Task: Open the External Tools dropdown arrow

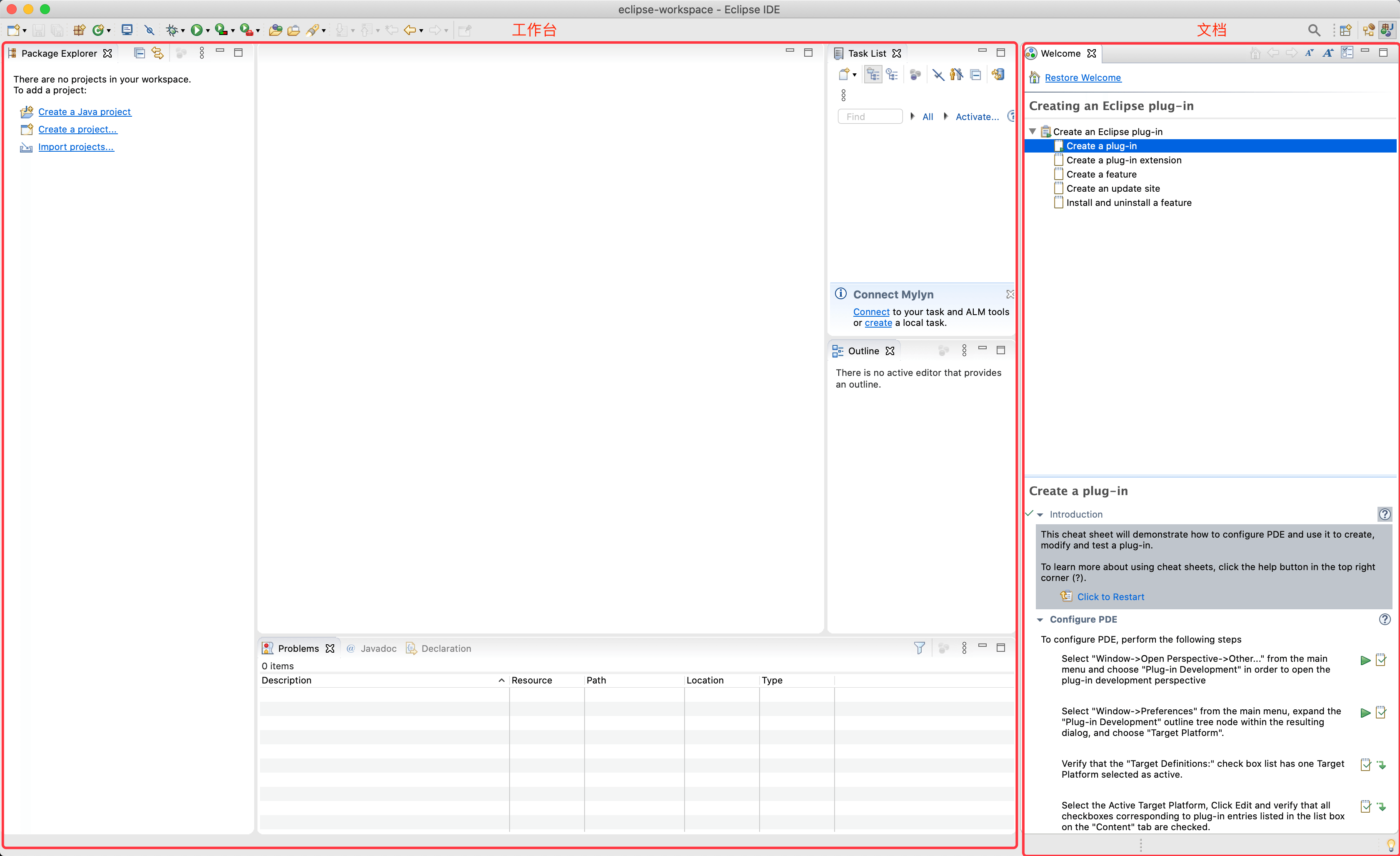Action: pos(258,31)
